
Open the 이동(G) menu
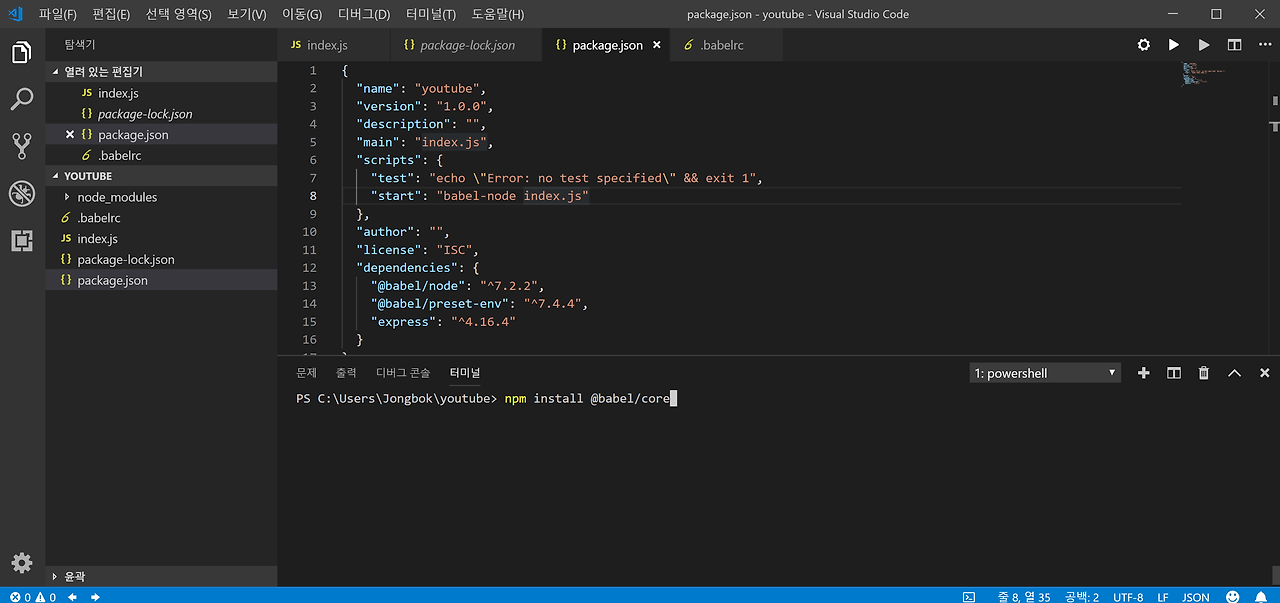302,14
